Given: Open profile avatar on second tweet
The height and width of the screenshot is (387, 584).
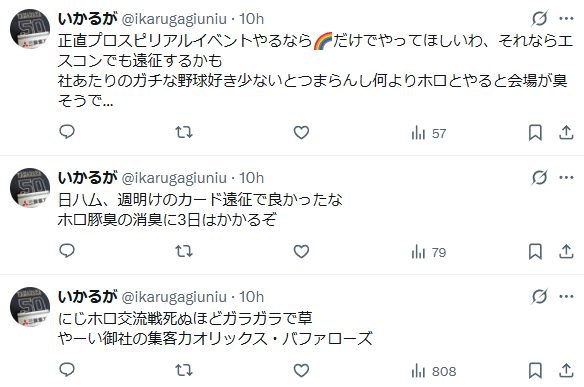Looking at the screenshot, I should click(x=30, y=188).
